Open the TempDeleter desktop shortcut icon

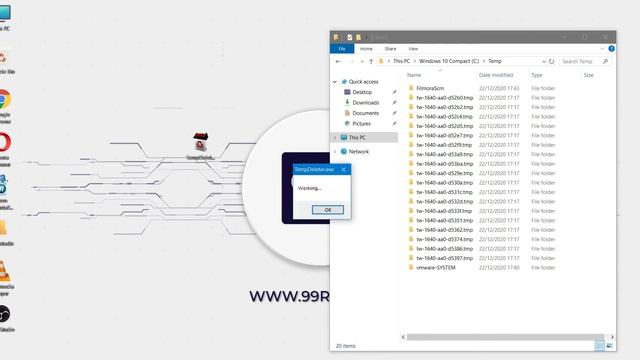(200, 142)
